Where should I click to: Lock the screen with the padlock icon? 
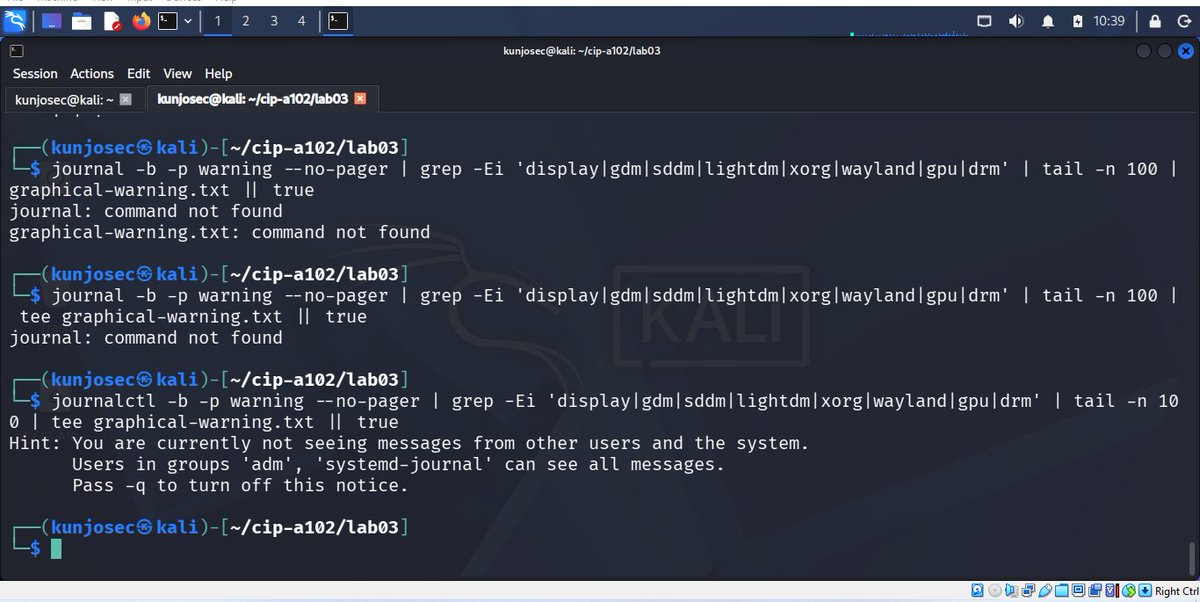click(1155, 21)
